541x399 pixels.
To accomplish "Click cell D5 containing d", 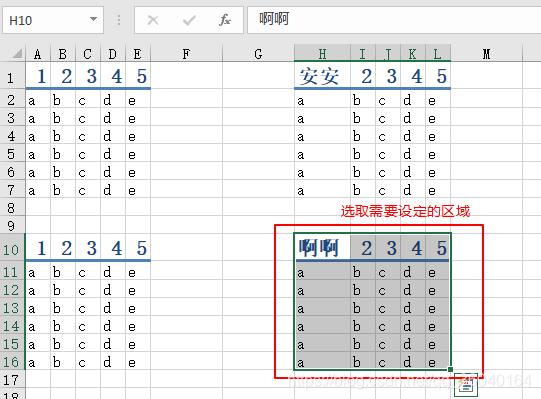I will [113, 154].
